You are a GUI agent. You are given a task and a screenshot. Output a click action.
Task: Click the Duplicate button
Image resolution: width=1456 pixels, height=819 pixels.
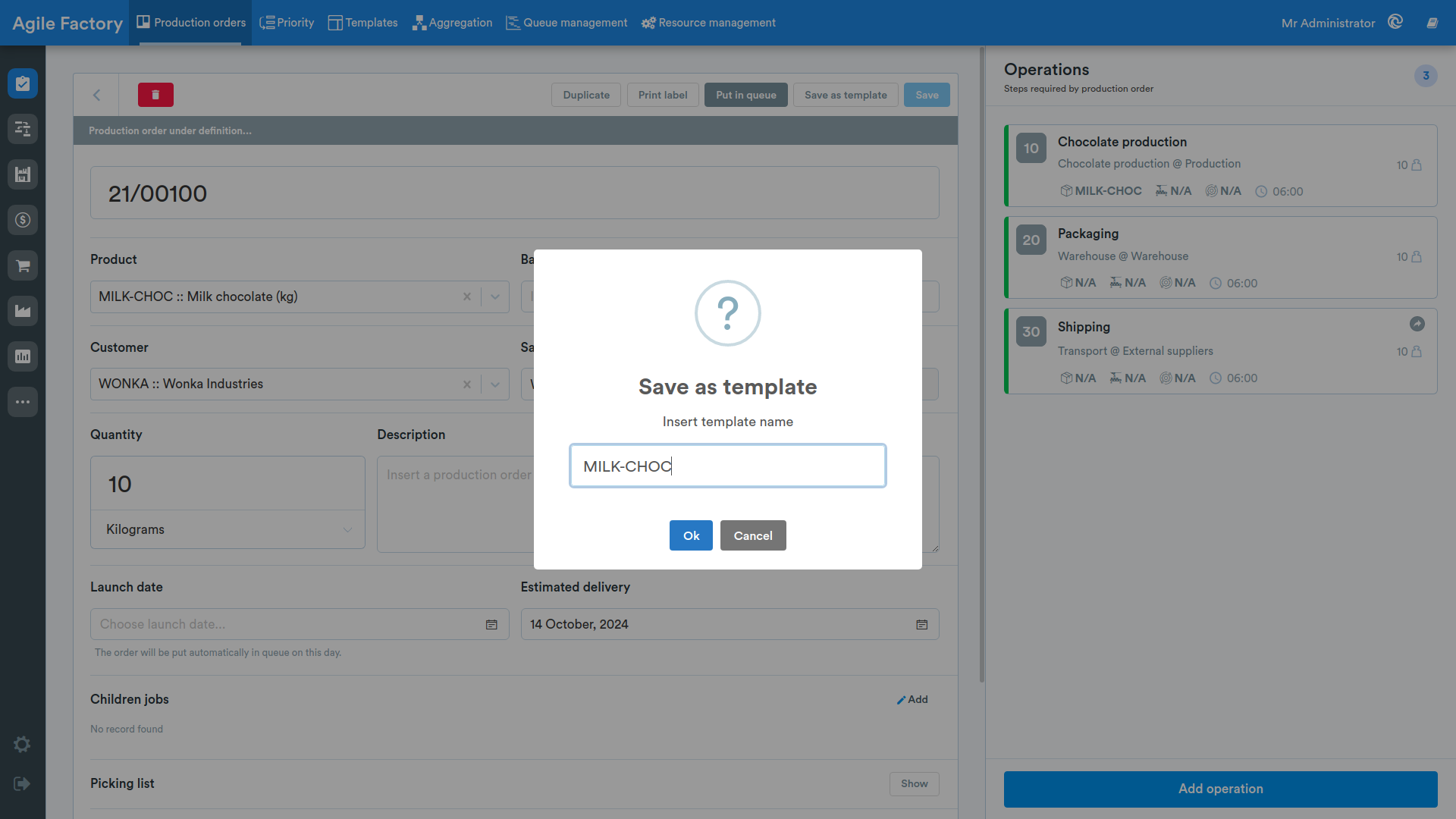(586, 95)
